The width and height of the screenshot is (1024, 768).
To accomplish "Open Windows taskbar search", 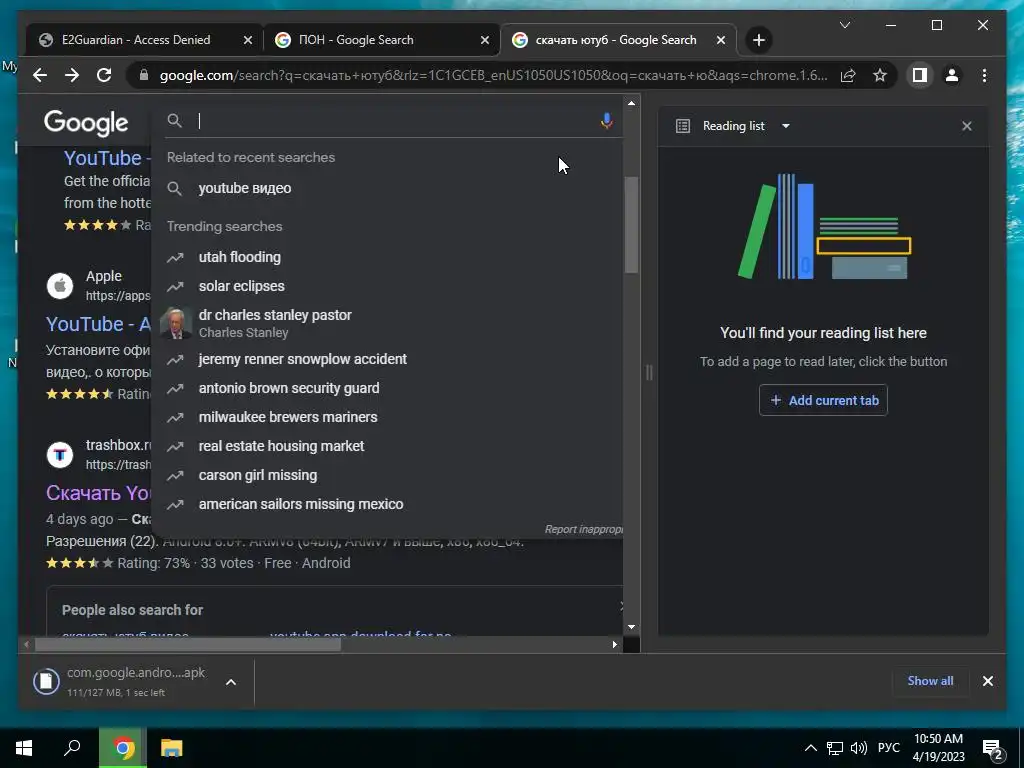I will [x=72, y=748].
